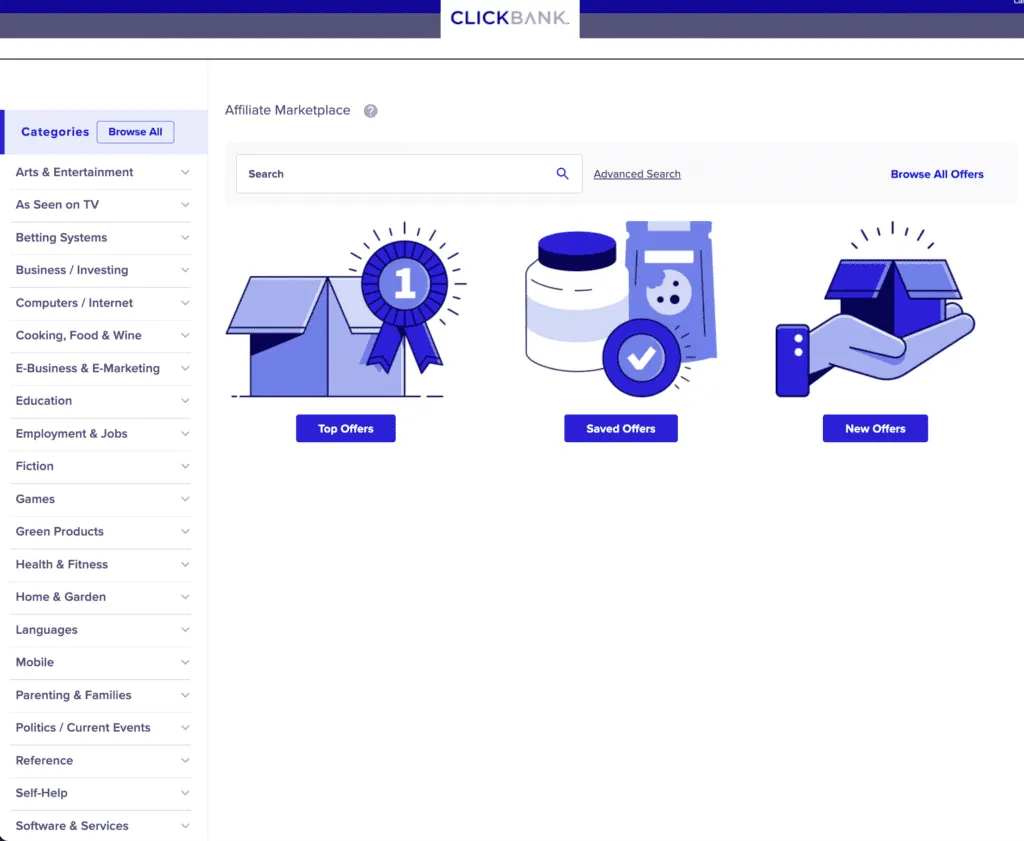Click the search magnifier icon
This screenshot has width=1024, height=841.
pyautogui.click(x=562, y=173)
